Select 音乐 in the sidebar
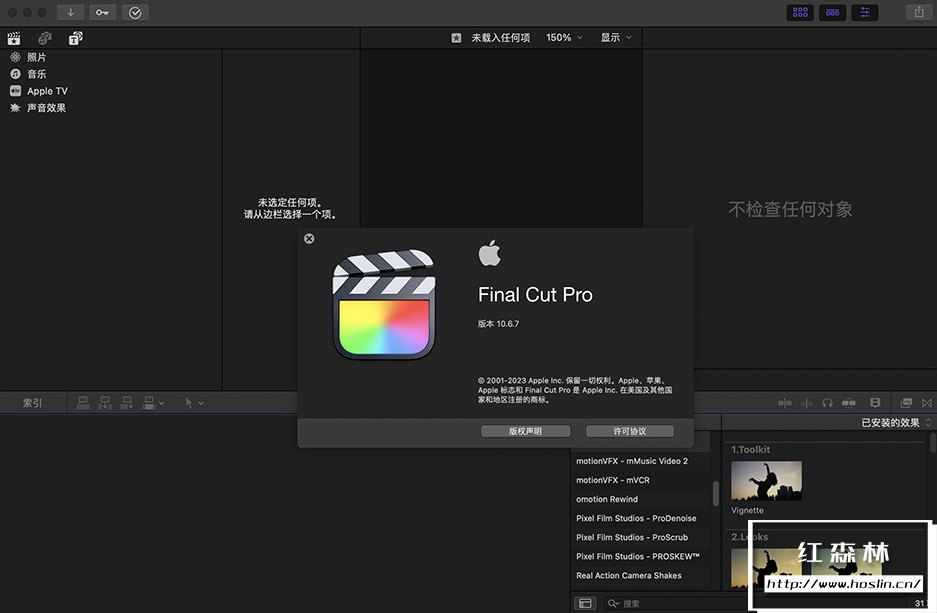The height and width of the screenshot is (613, 937). click(36, 74)
